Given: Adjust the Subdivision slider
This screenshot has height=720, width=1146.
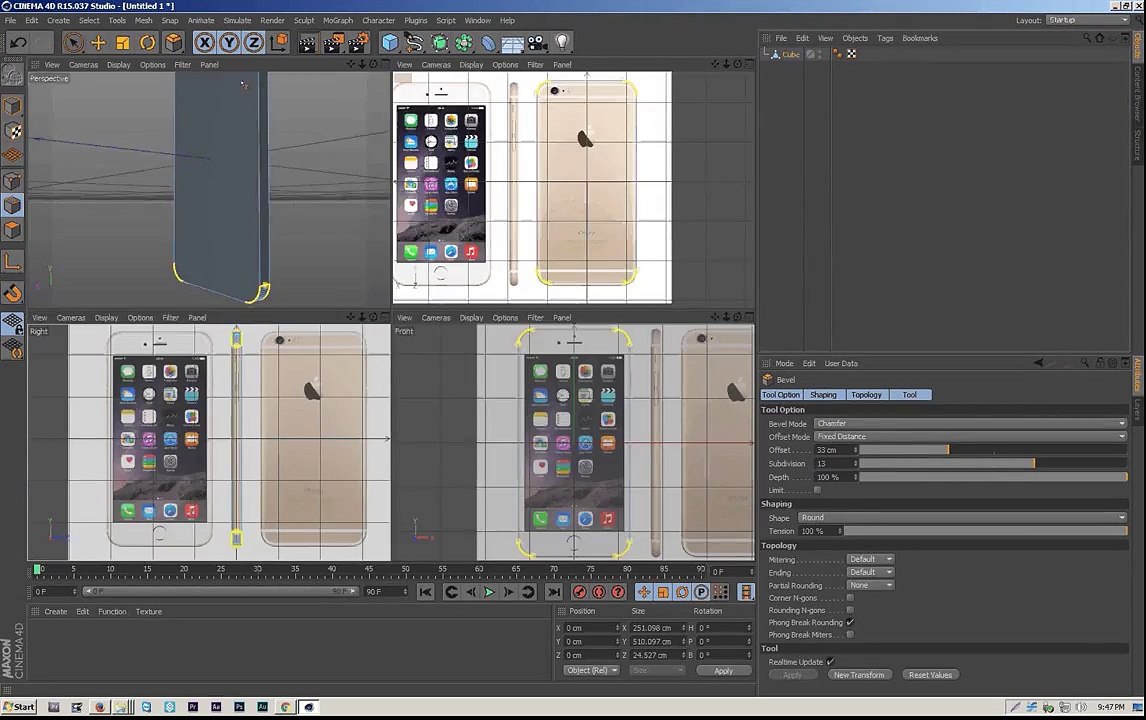Looking at the screenshot, I should tap(993, 463).
